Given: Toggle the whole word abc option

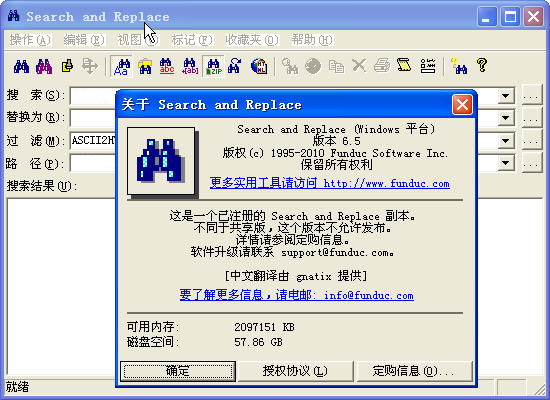Looking at the screenshot, I should pyautogui.click(x=167, y=66).
